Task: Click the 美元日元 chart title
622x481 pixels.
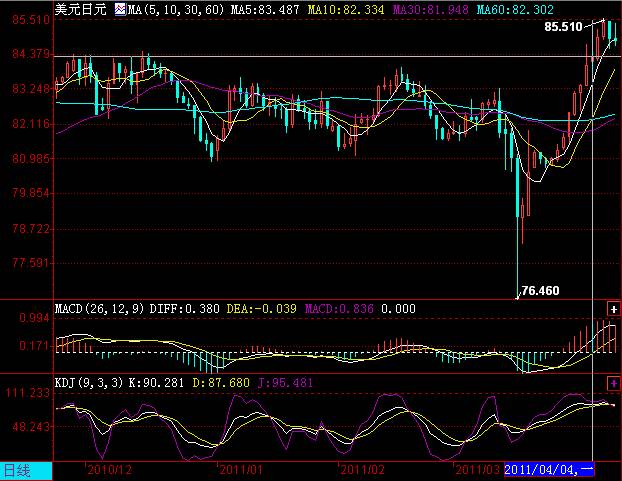Action: (x=81, y=9)
